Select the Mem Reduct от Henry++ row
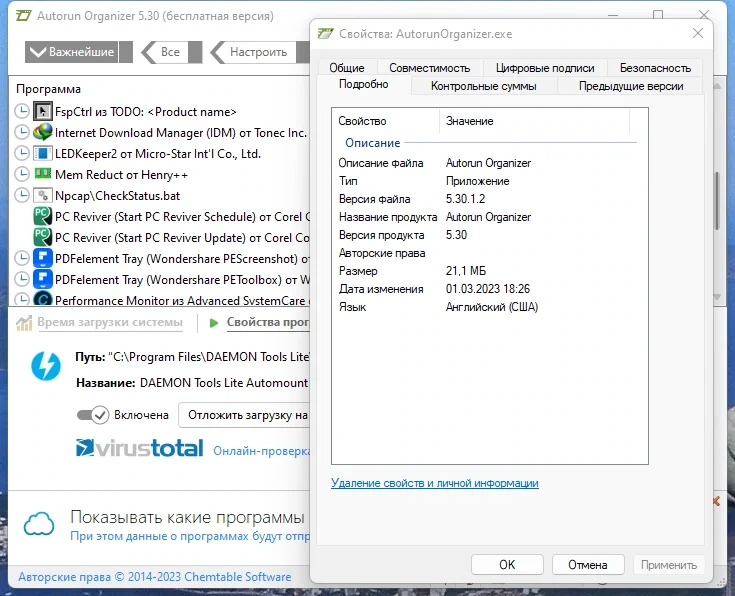The width and height of the screenshot is (735, 596). [159, 174]
